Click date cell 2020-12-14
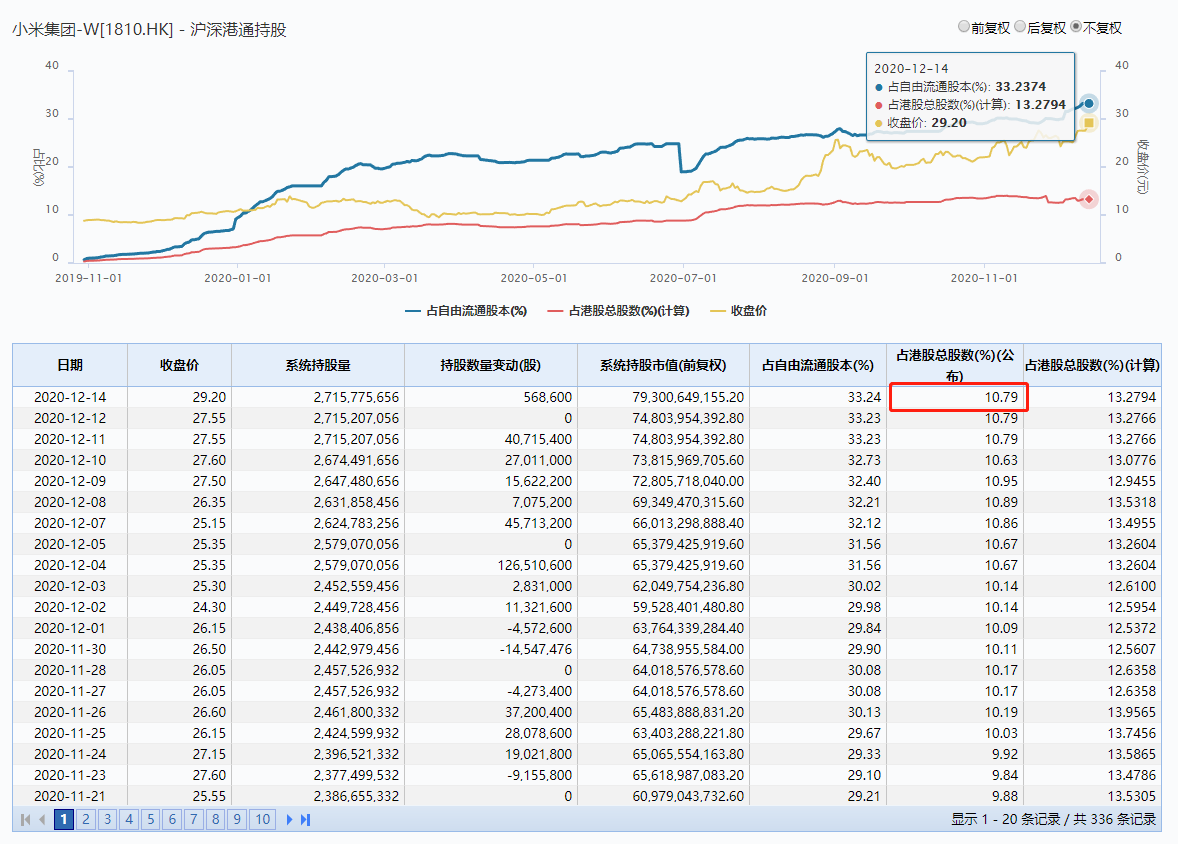1178x844 pixels. pos(70,397)
